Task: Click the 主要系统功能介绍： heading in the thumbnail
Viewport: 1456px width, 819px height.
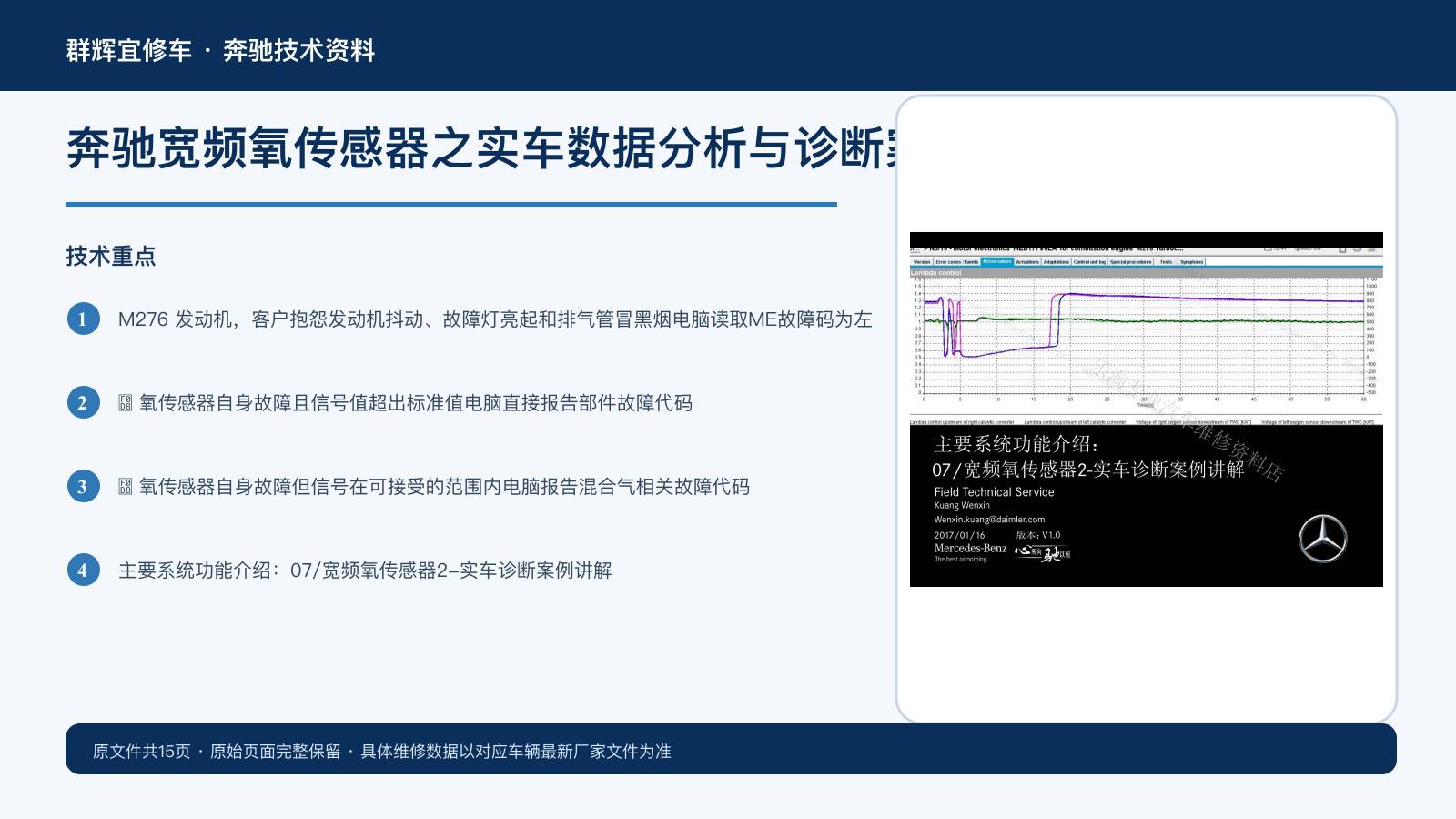Action: click(x=1016, y=444)
